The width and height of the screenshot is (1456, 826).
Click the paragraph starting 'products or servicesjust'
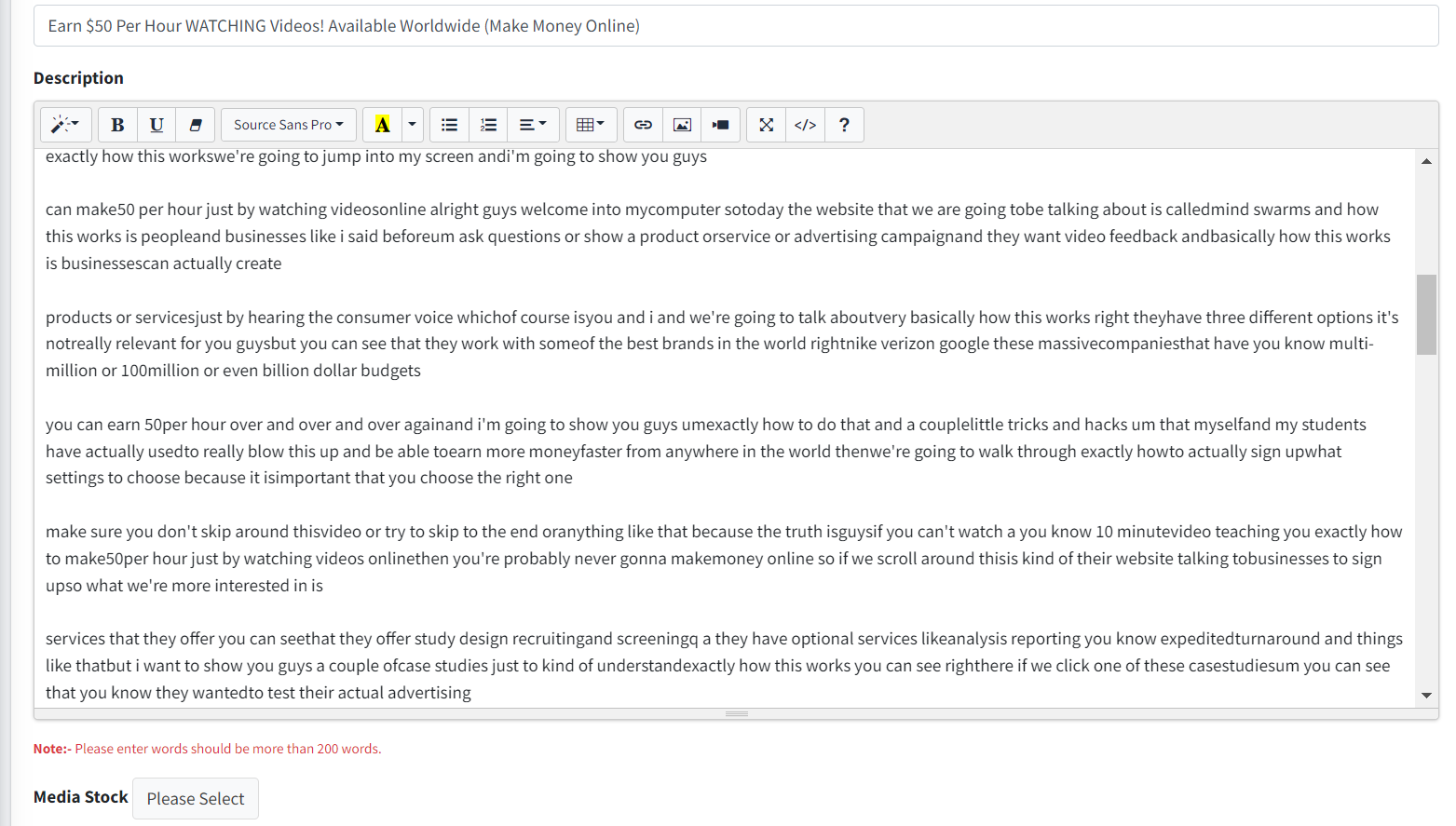pyautogui.click(x=723, y=344)
